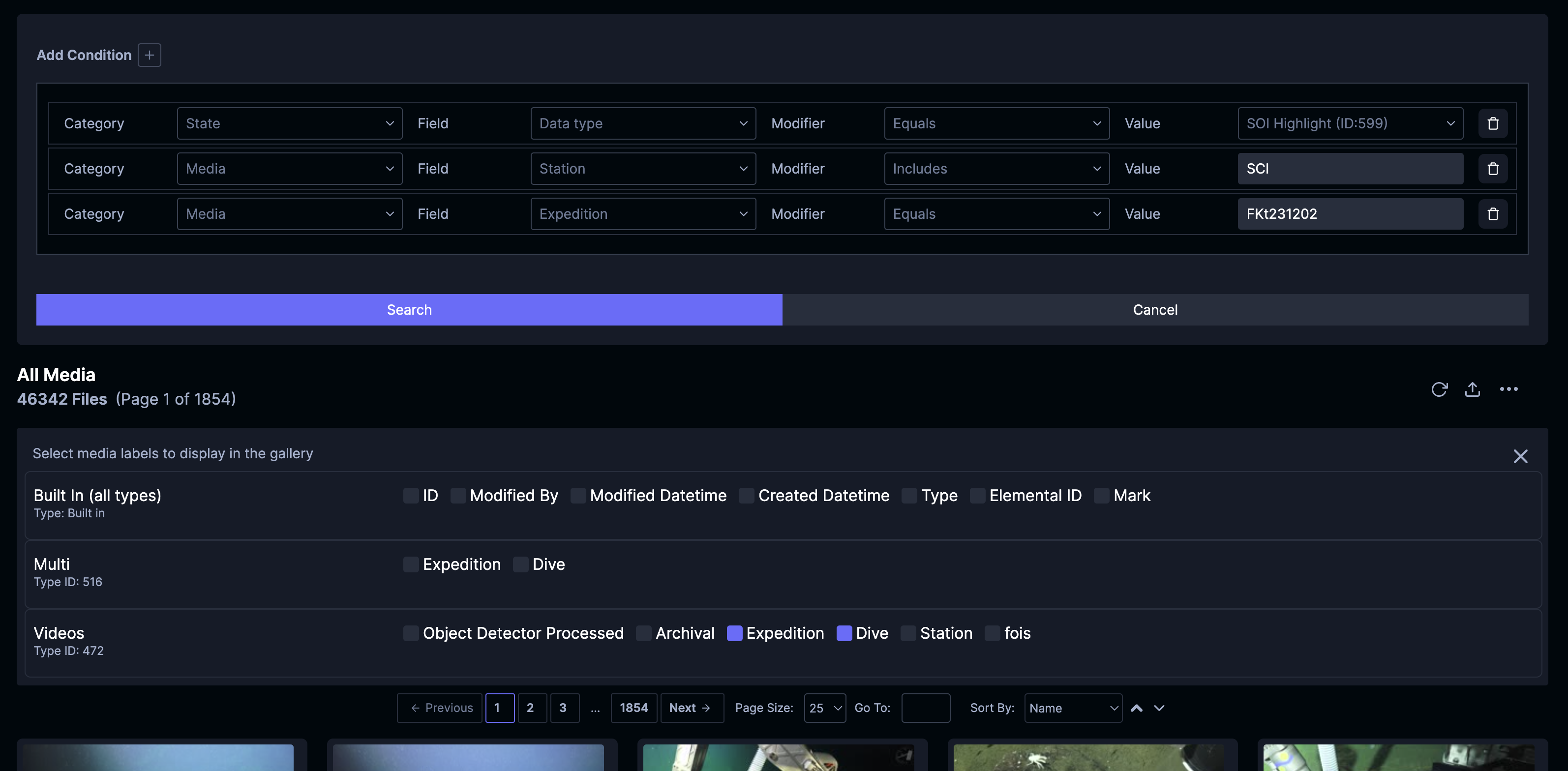Viewport: 1568px width, 771px height.
Task: Toggle the Videos Station checkbox
Action: click(908, 633)
